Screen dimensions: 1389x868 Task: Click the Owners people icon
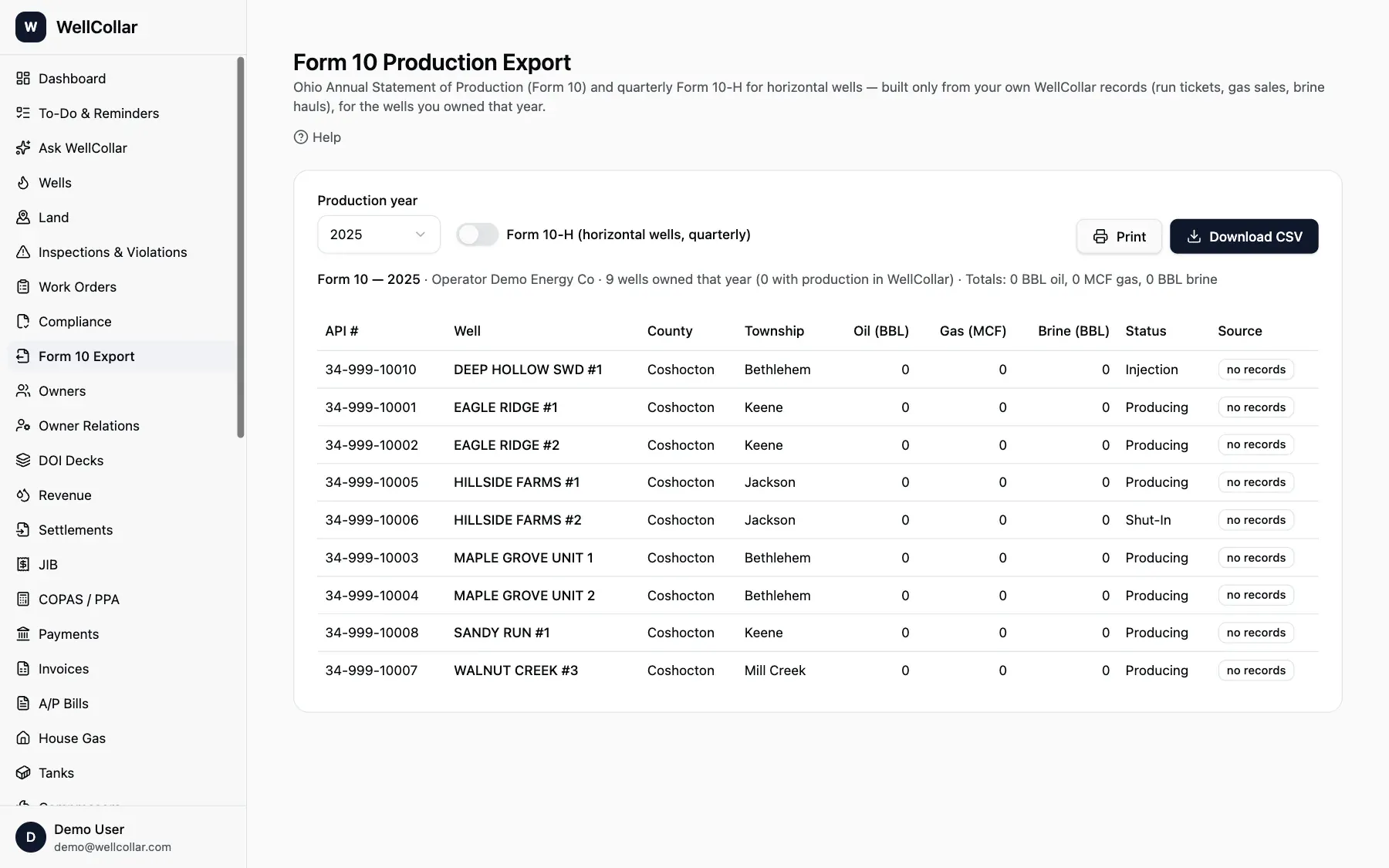(23, 391)
